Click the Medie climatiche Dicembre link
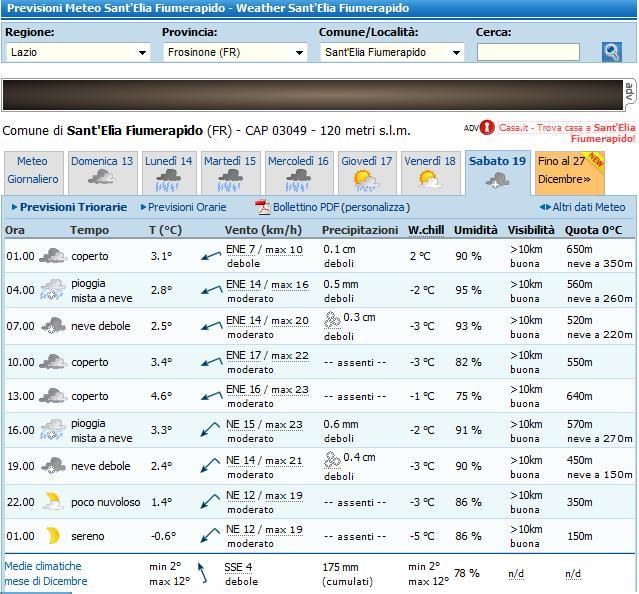This screenshot has width=639, height=594. [x=45, y=573]
